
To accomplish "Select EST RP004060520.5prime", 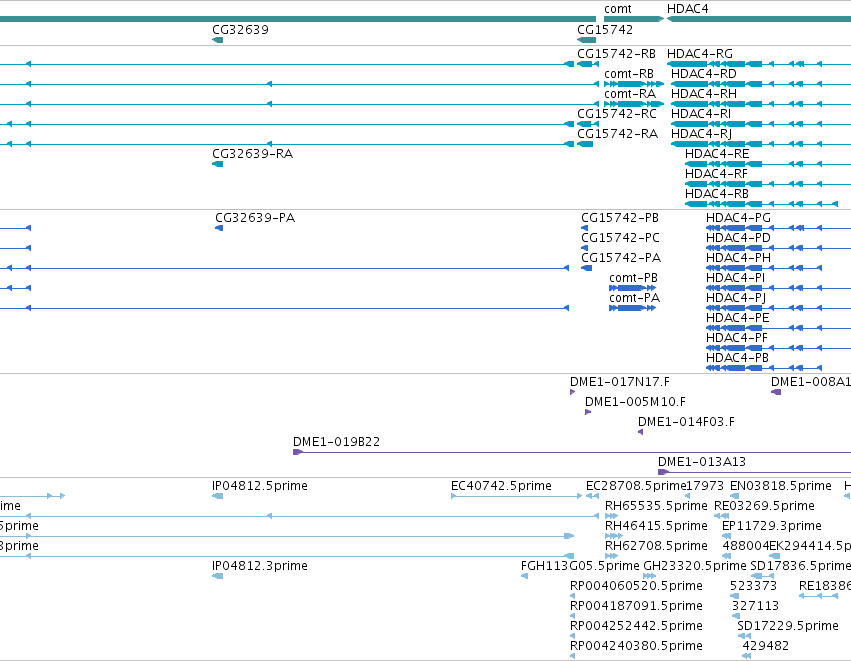I will coord(636,587).
